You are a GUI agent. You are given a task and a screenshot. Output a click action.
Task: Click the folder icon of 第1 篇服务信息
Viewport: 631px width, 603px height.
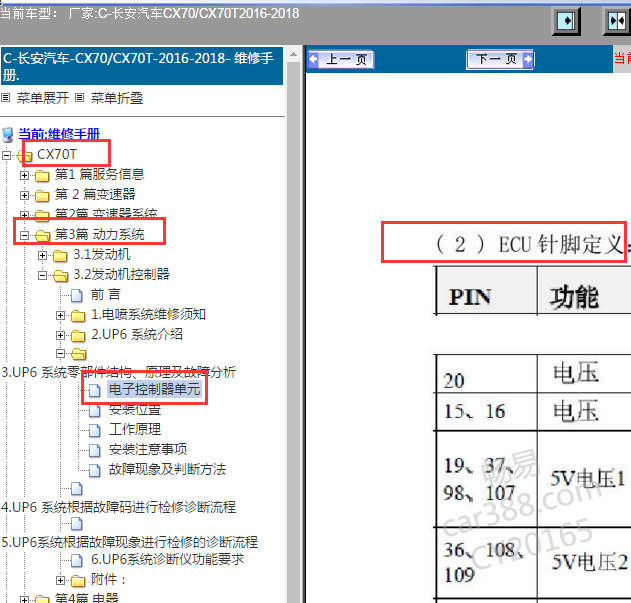pos(42,176)
